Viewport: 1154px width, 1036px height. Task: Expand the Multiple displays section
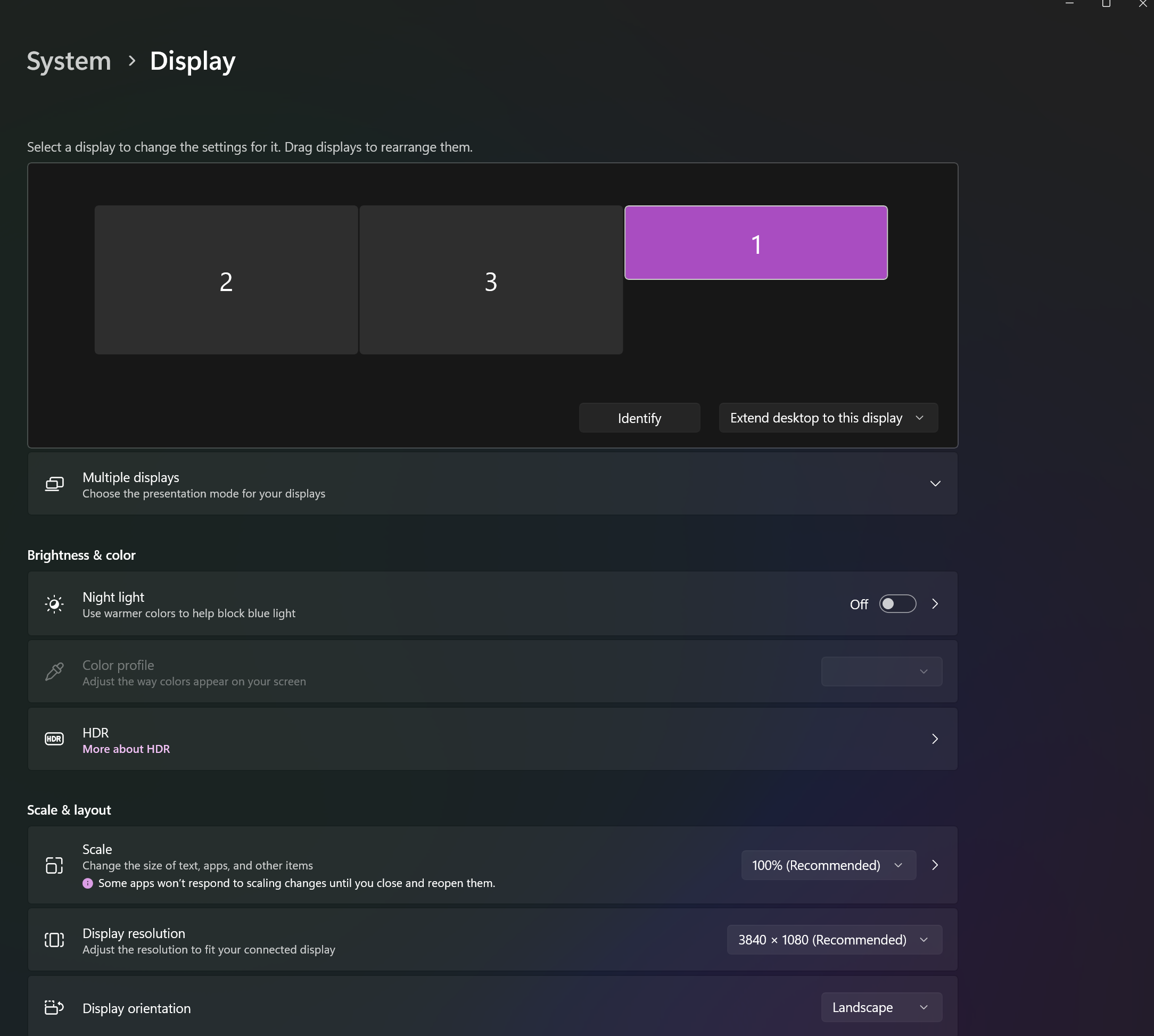(x=935, y=484)
